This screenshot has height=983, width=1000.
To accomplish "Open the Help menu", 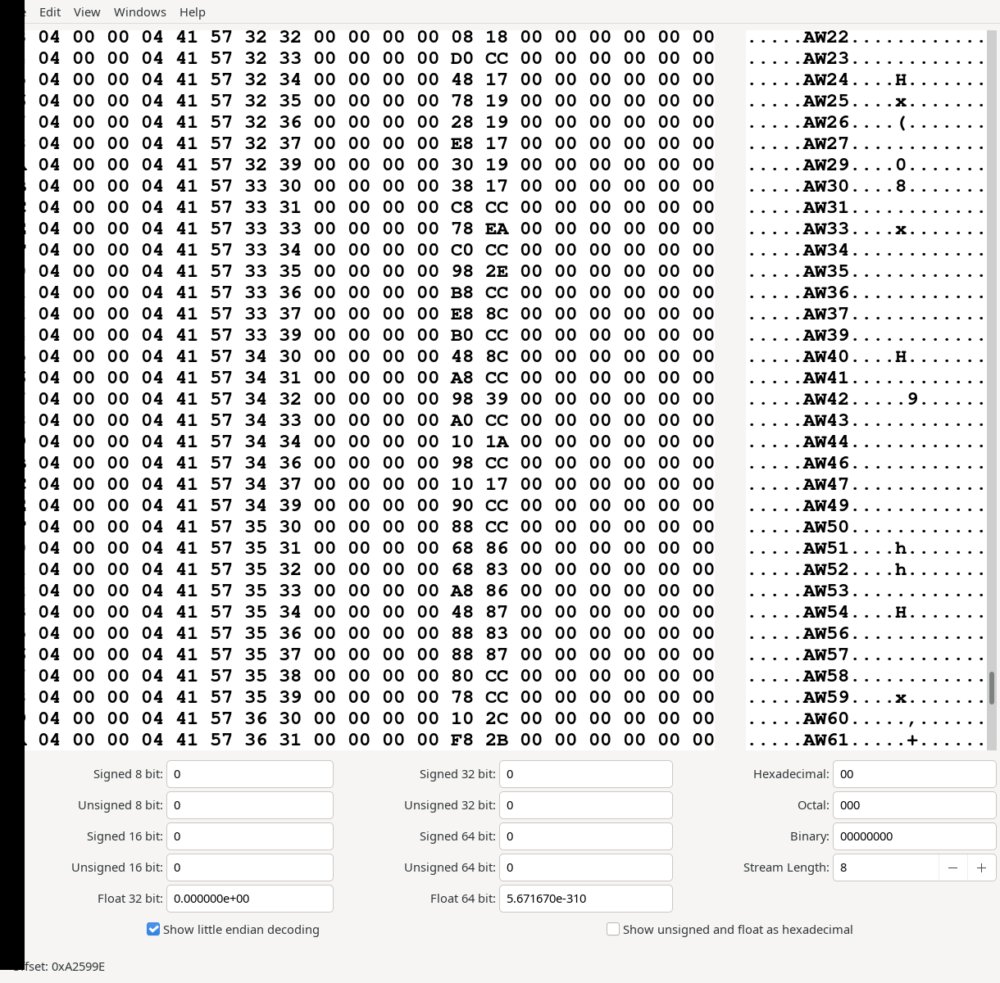I will 192,12.
